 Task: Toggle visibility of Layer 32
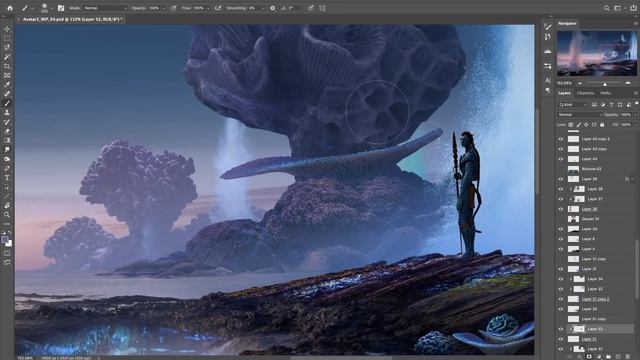(561, 309)
